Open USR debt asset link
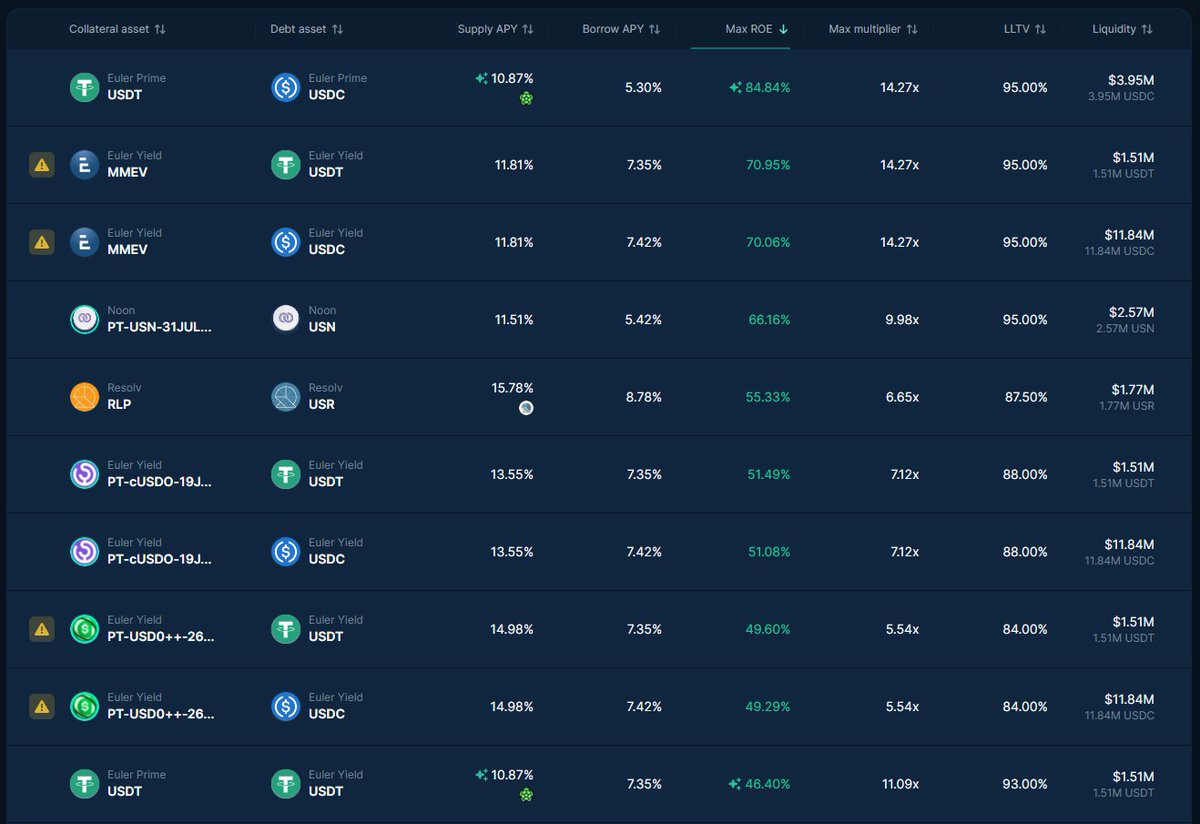Image resolution: width=1200 pixels, height=824 pixels. tap(321, 404)
